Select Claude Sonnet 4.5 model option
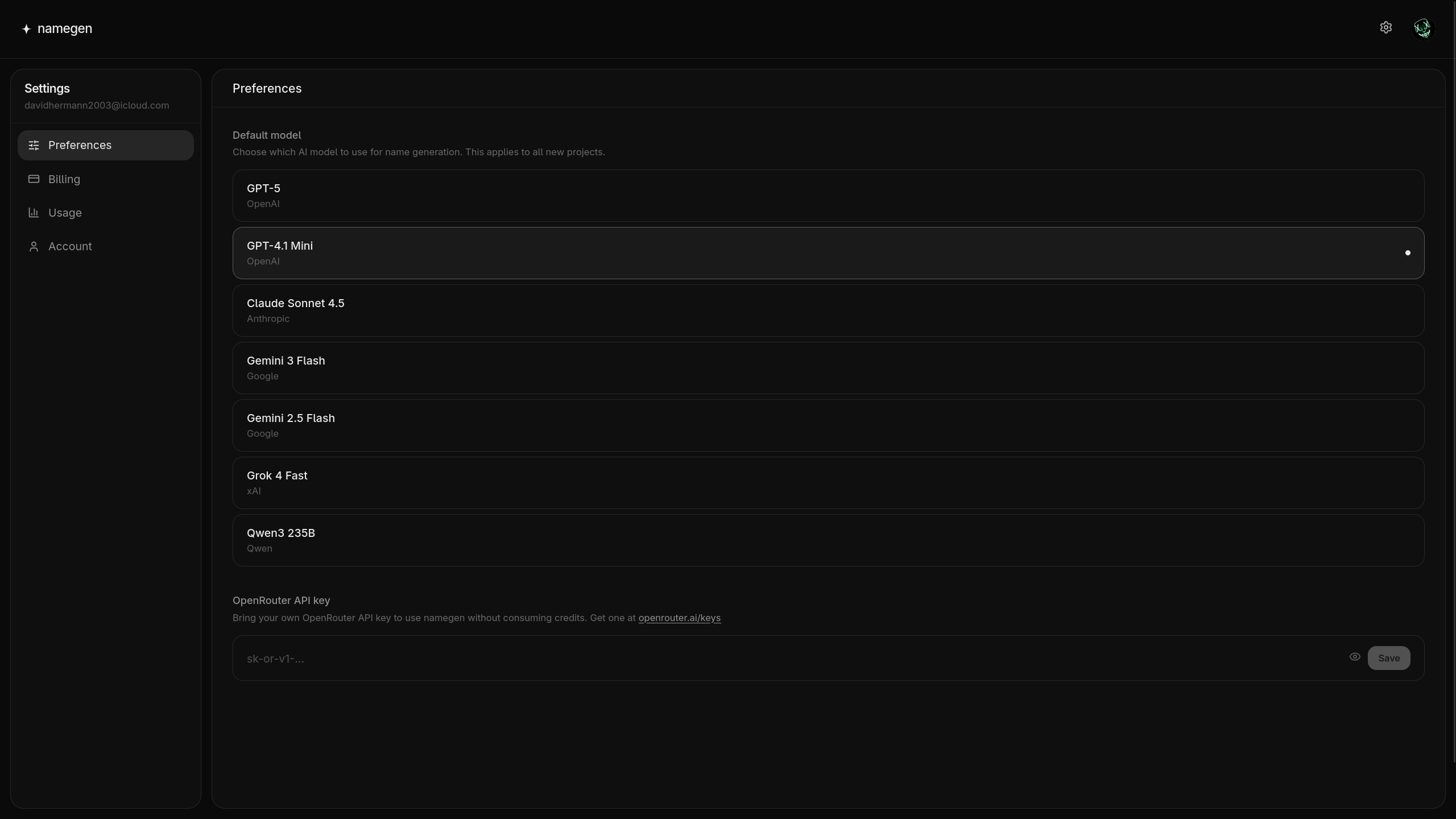This screenshot has height=819, width=1456. [828, 311]
